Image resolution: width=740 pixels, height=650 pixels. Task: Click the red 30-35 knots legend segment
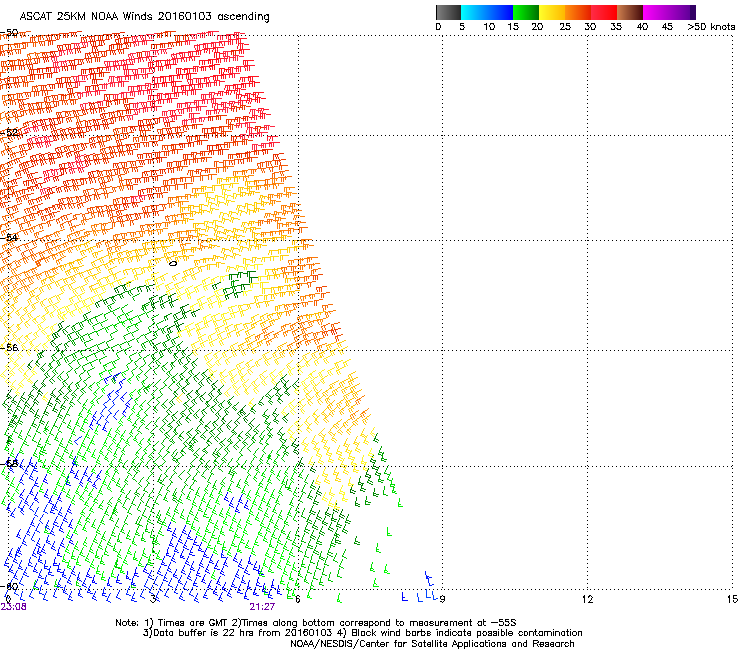point(604,12)
